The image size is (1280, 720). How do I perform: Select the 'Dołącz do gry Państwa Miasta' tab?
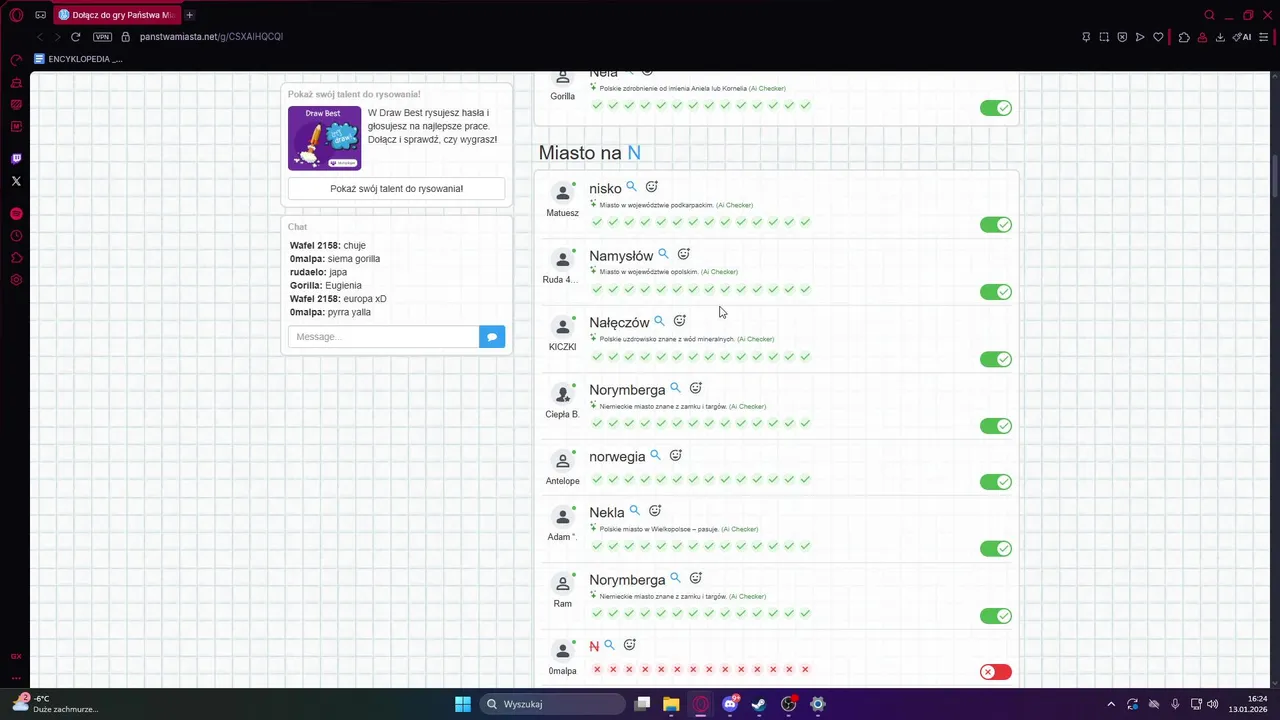click(116, 15)
